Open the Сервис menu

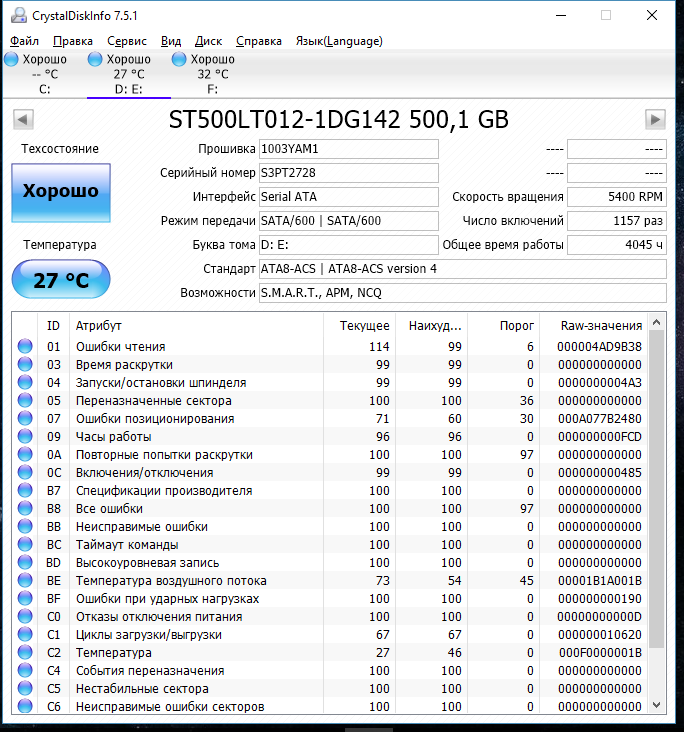[x=127, y=41]
